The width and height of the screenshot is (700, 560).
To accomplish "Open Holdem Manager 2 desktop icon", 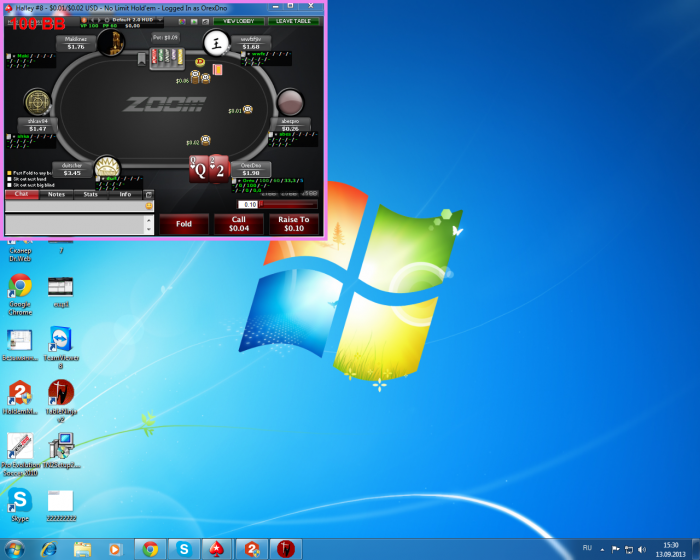I will [x=20, y=393].
